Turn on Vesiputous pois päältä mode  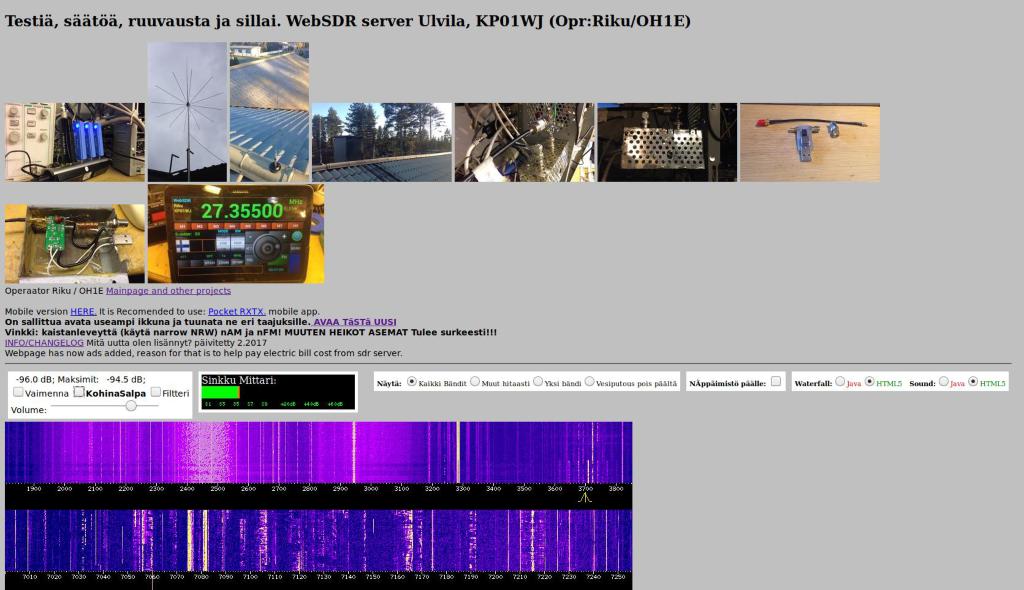coord(590,380)
